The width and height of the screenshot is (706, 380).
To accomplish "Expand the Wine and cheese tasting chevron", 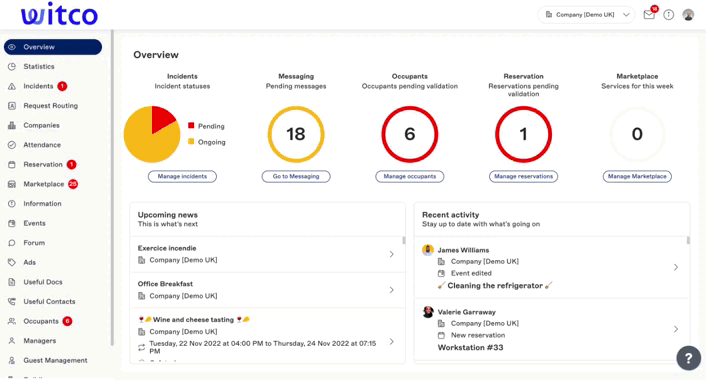I will click(x=392, y=341).
